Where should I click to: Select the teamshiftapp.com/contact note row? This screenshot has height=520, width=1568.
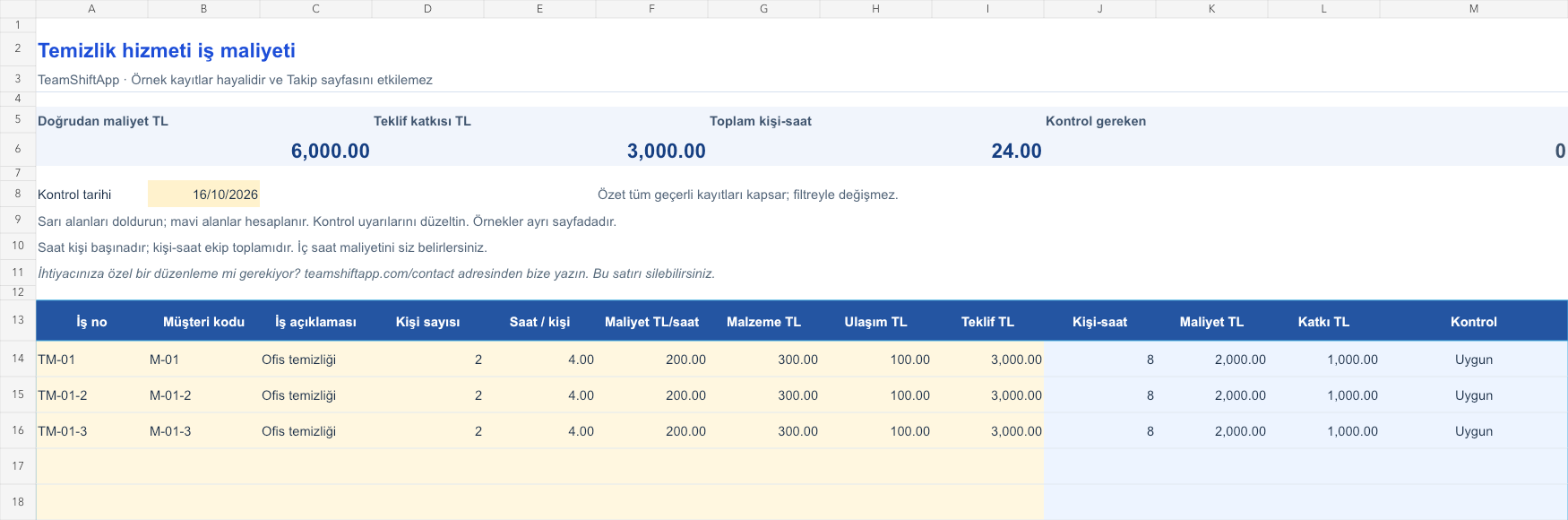[376, 273]
